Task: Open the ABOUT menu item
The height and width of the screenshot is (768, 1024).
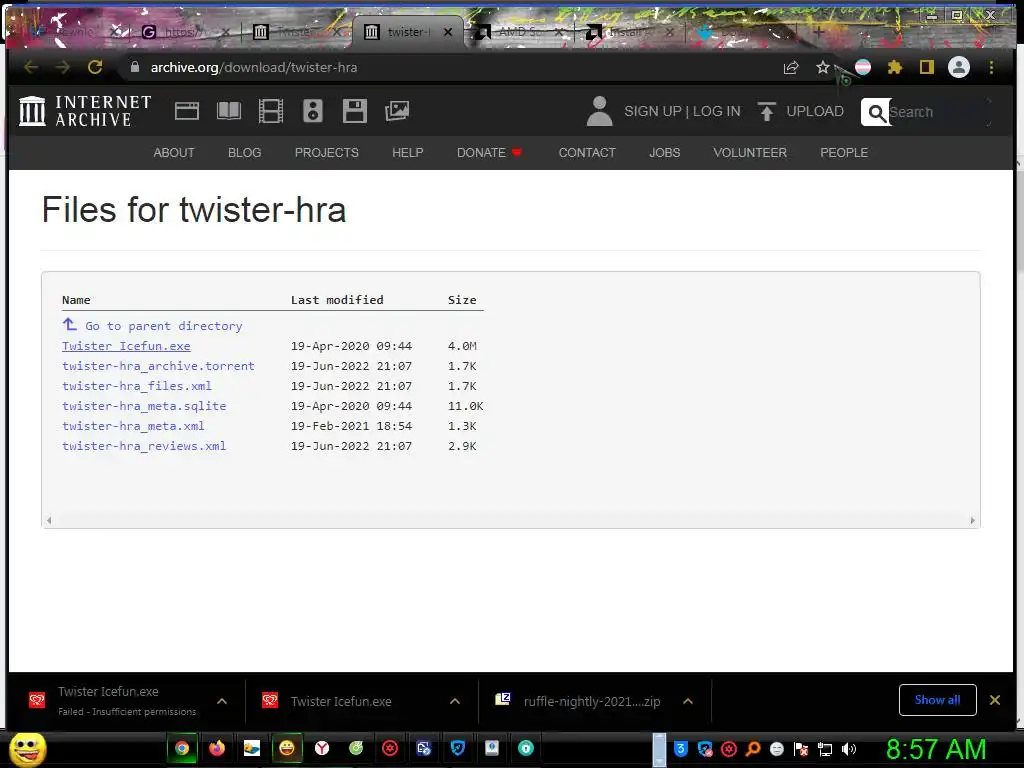Action: coord(174,152)
